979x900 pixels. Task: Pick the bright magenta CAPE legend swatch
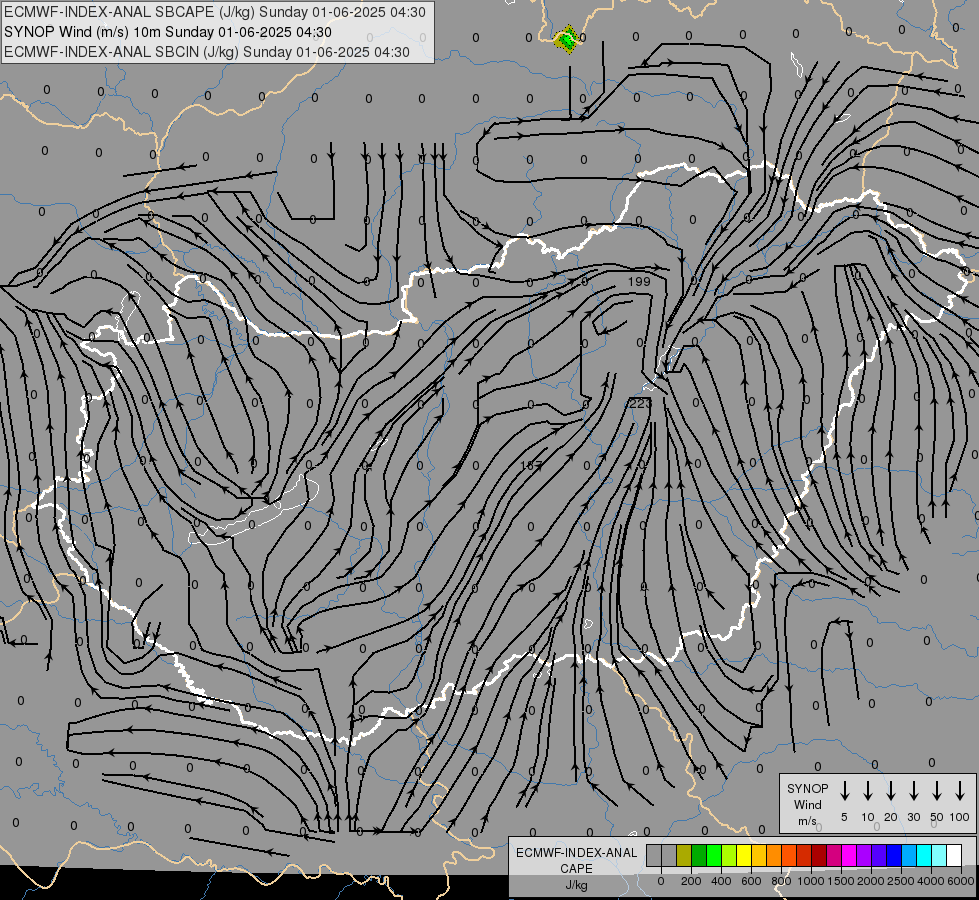pyautogui.click(x=849, y=855)
